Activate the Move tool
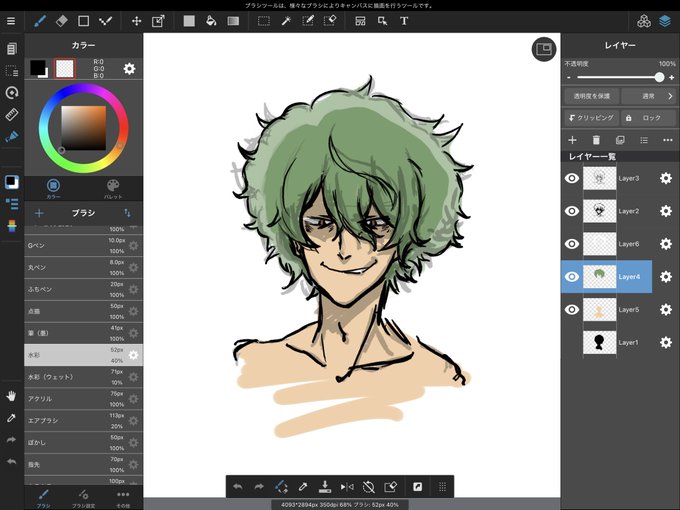Viewport: 680px width, 510px height. [137, 21]
